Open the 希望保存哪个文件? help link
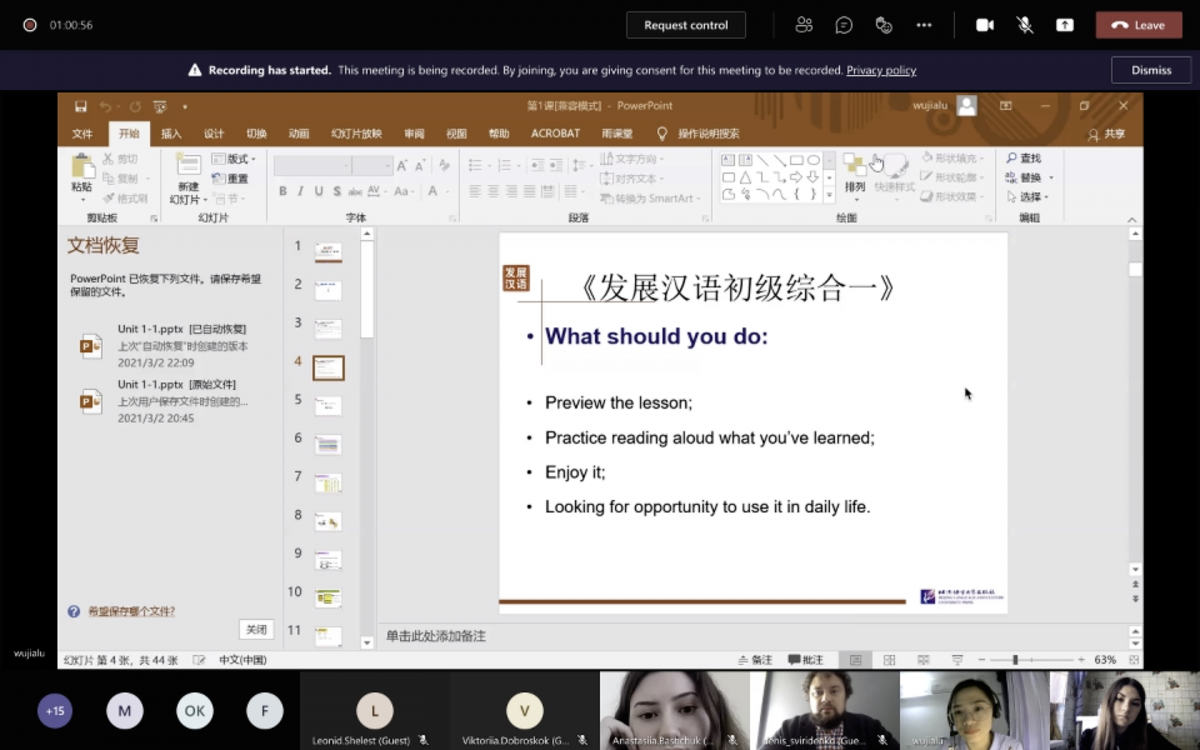 (x=130, y=611)
